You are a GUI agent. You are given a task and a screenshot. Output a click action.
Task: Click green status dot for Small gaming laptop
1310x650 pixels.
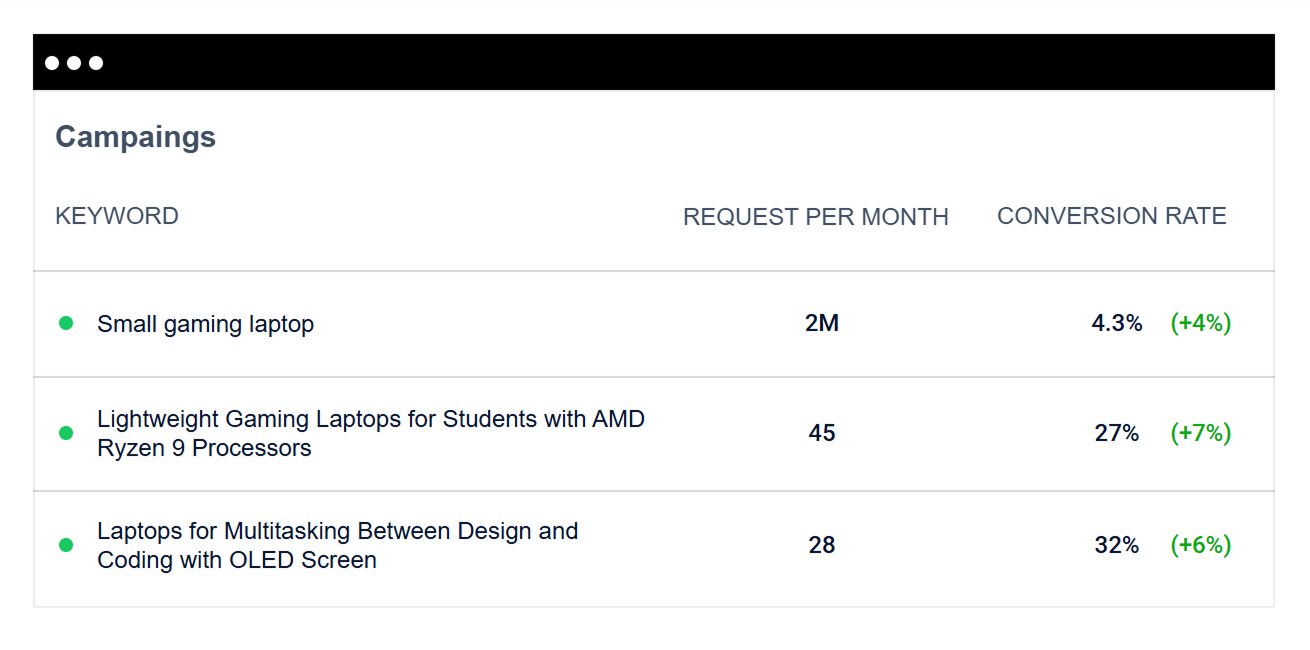[x=66, y=323]
